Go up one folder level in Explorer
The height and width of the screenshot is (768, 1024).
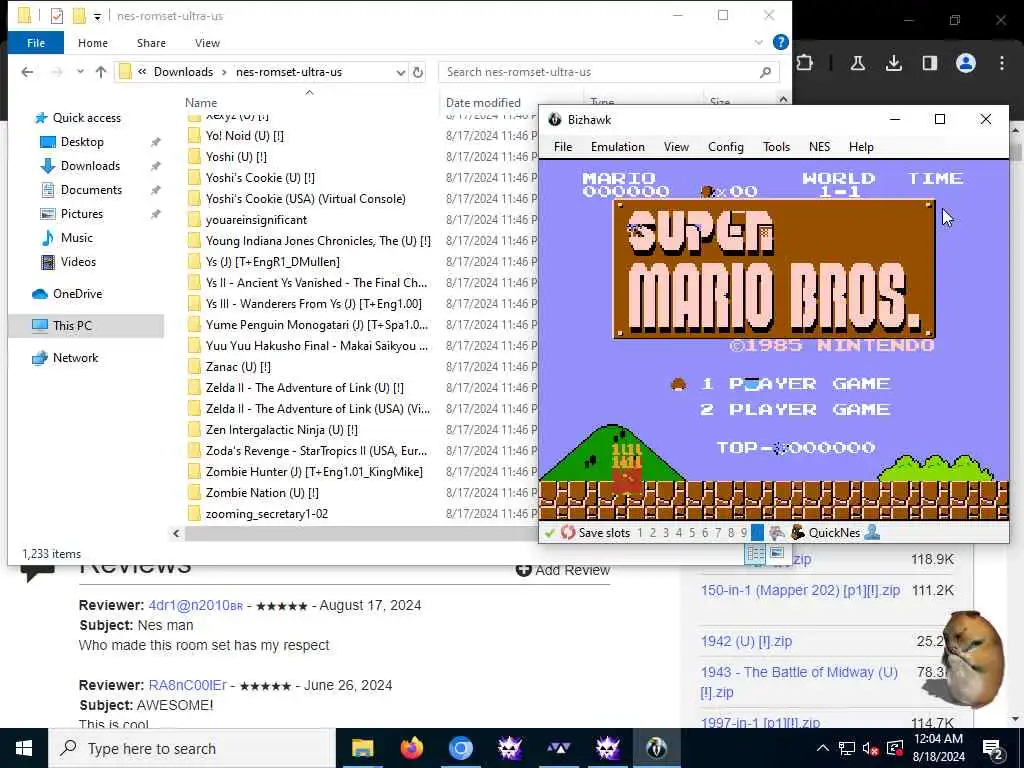101,72
